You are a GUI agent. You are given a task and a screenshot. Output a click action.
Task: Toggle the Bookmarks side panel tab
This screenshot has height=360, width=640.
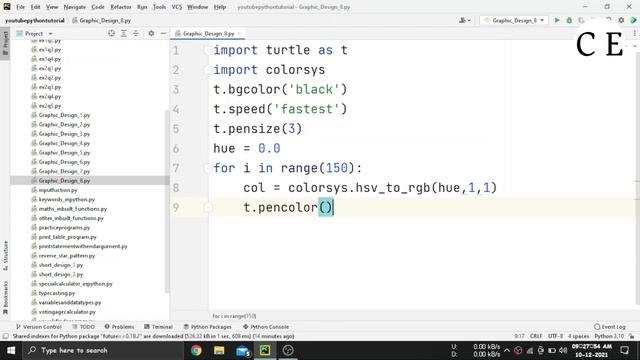5,298
